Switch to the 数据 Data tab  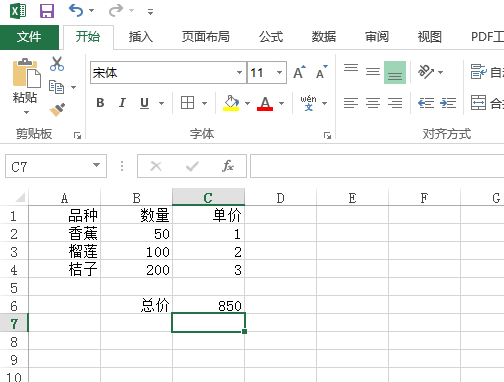pyautogui.click(x=324, y=37)
